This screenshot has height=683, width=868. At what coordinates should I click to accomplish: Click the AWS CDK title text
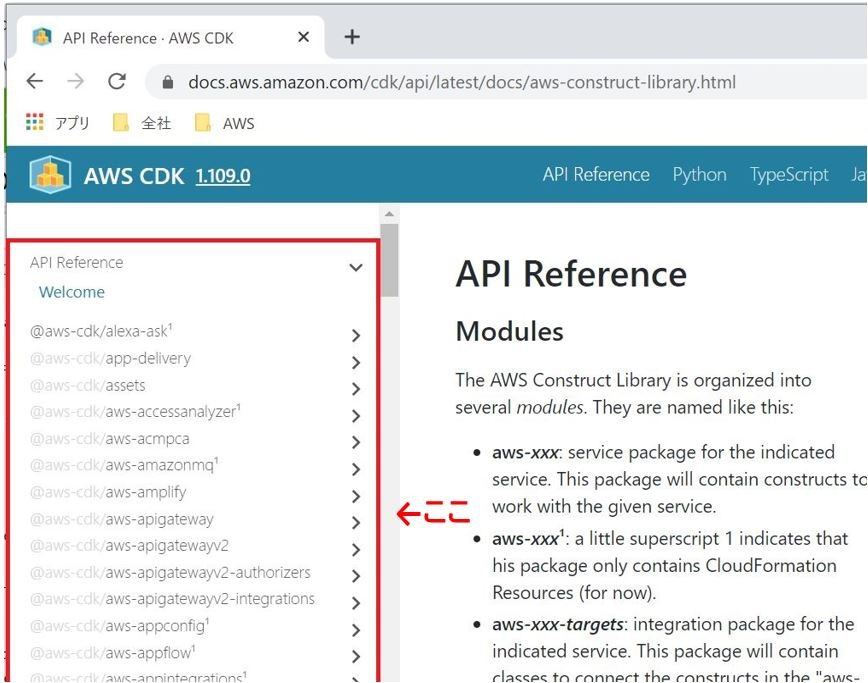134,176
